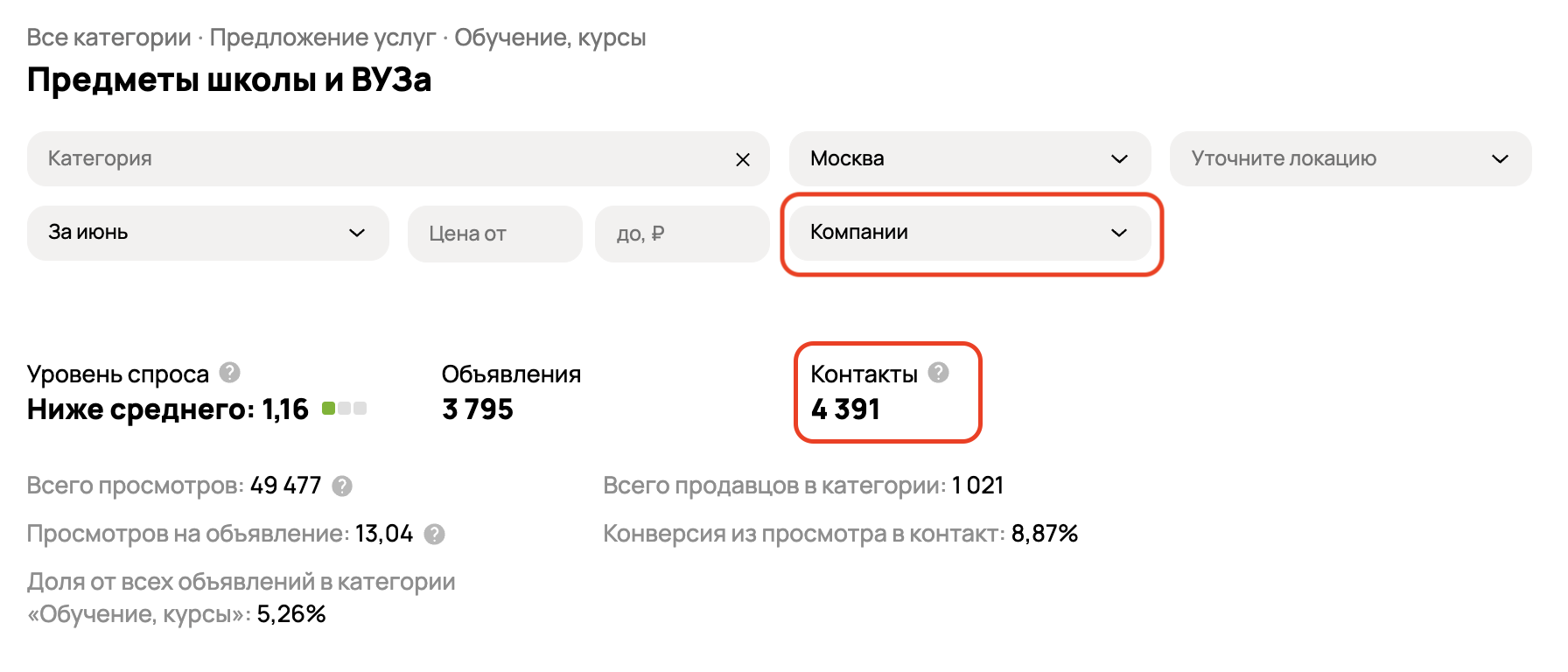Go to Все категории breadcrumb
1568x672 pixels.
point(109,38)
